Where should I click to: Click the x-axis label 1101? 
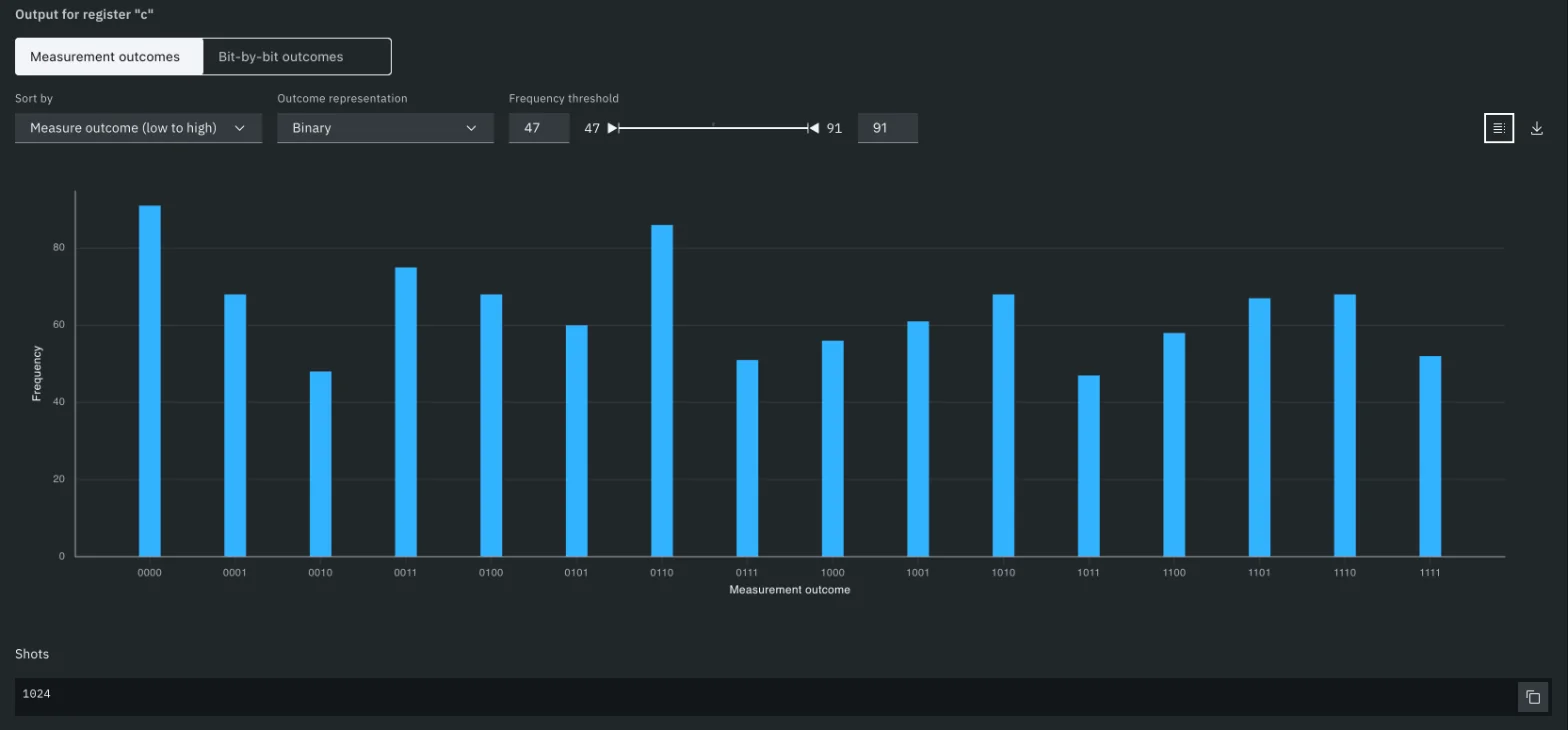click(1259, 573)
